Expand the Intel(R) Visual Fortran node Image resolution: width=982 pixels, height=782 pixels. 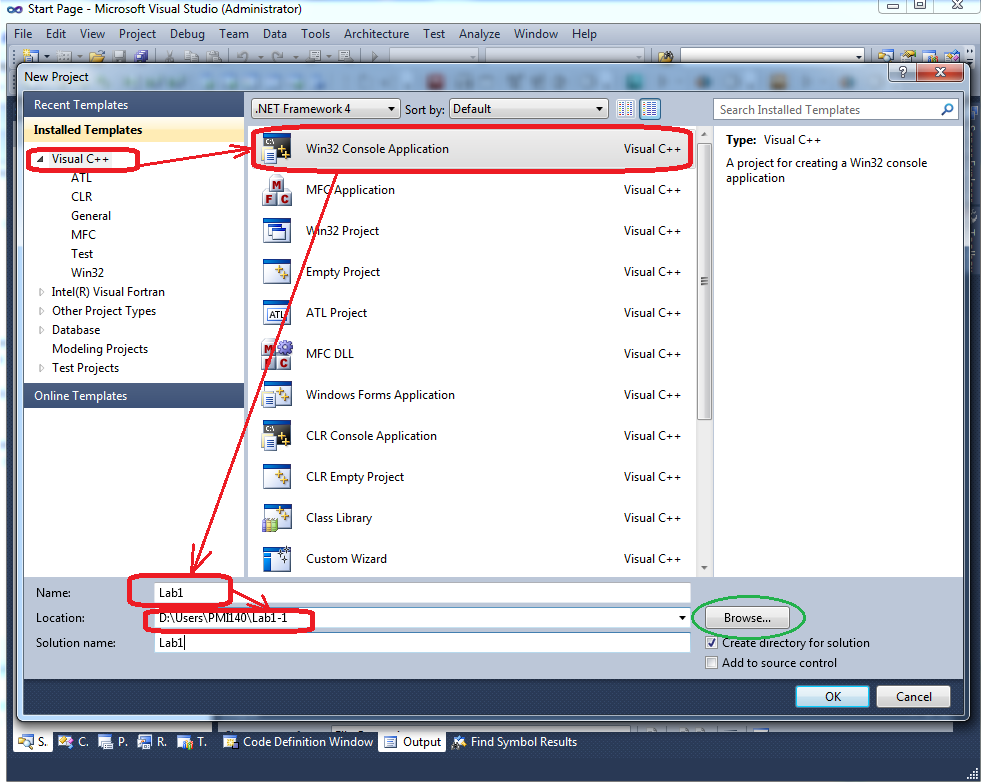pyautogui.click(x=41, y=292)
